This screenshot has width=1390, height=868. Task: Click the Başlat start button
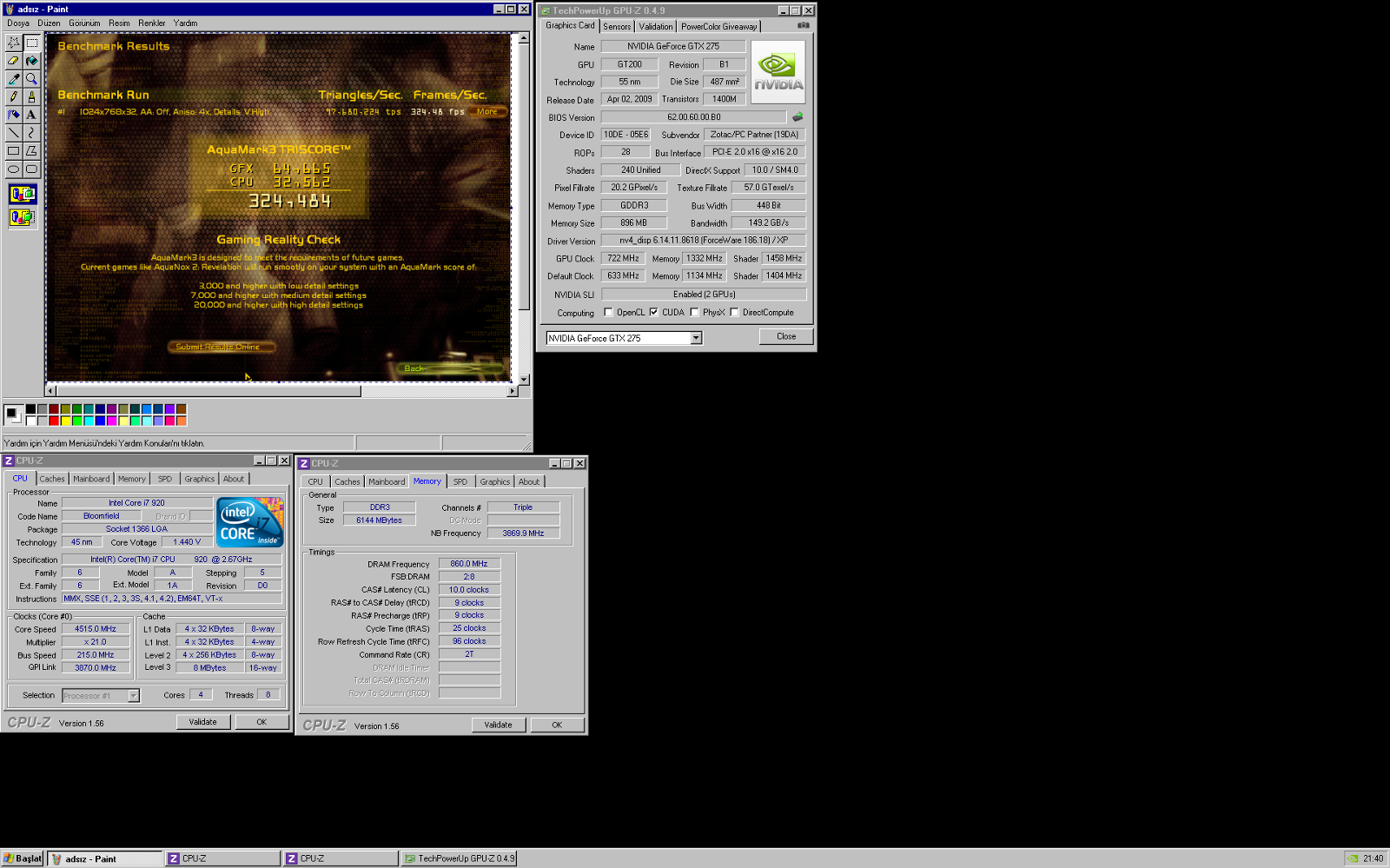click(23, 858)
